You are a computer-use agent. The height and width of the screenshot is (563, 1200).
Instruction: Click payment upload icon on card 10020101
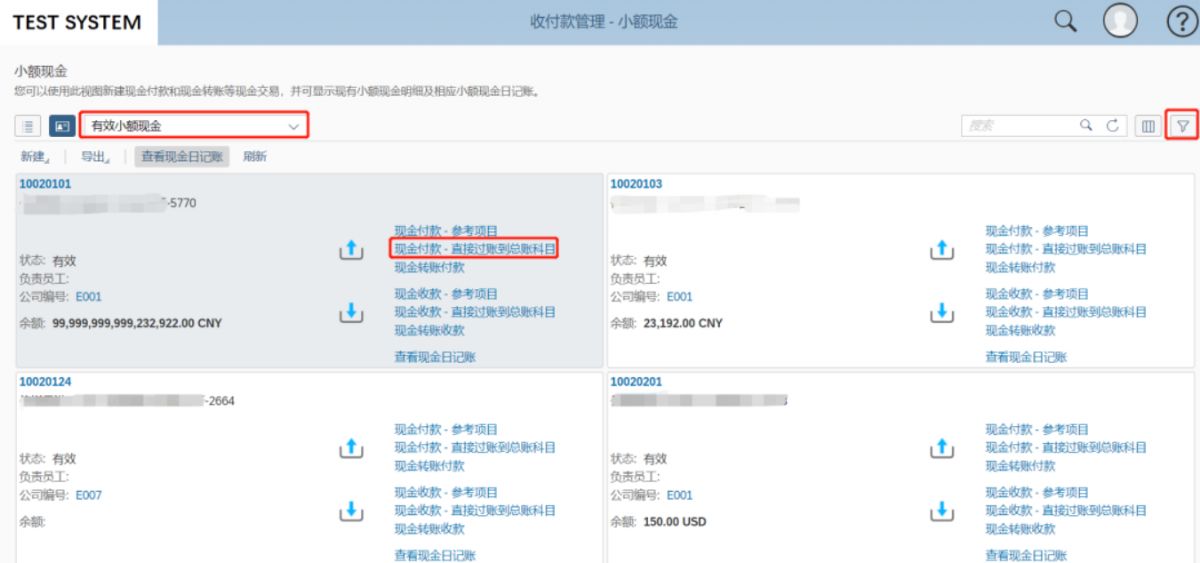350,250
